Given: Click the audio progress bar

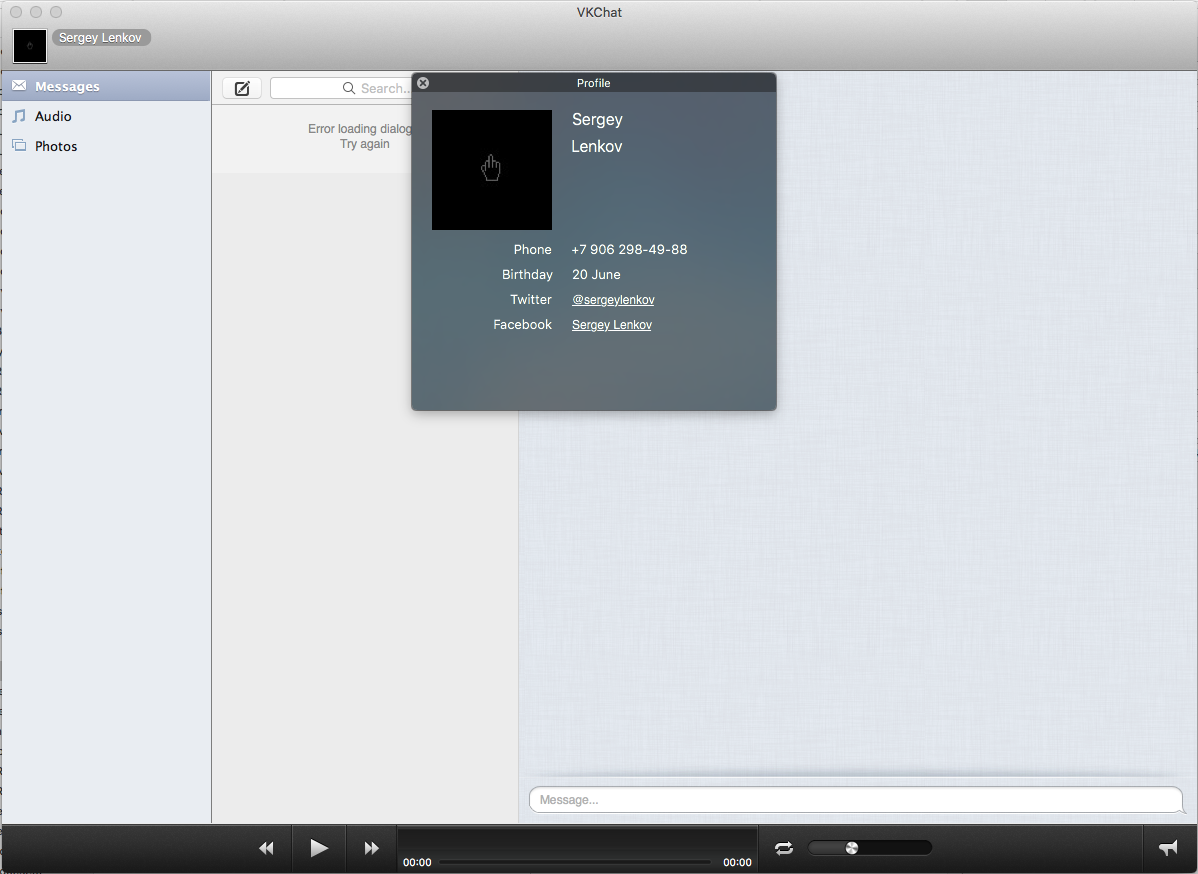Looking at the screenshot, I should pyautogui.click(x=575, y=862).
